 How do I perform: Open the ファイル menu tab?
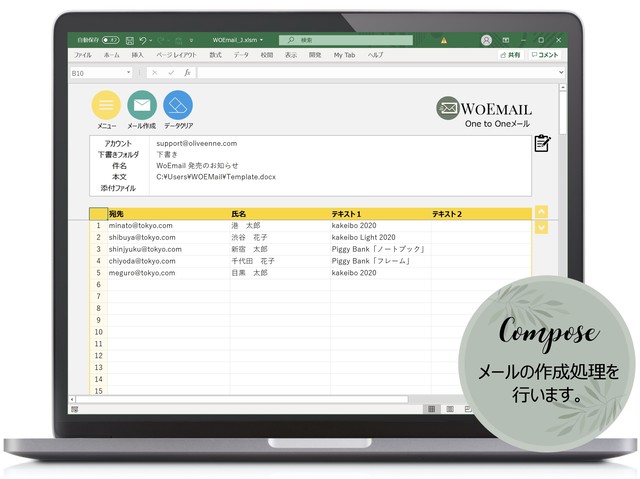[x=83, y=55]
